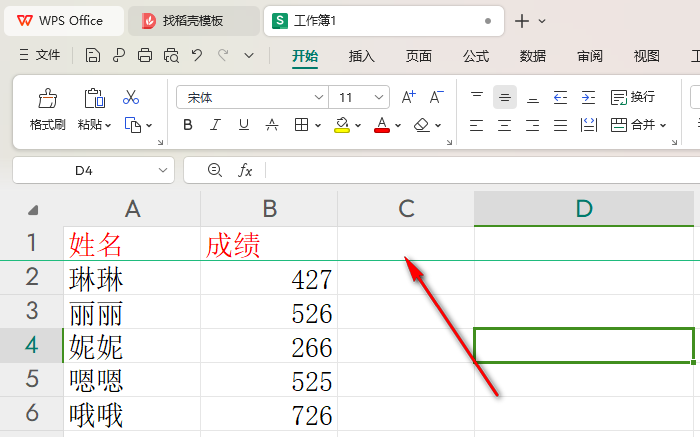Select row 2 header
The width and height of the screenshot is (700, 437).
[32, 277]
